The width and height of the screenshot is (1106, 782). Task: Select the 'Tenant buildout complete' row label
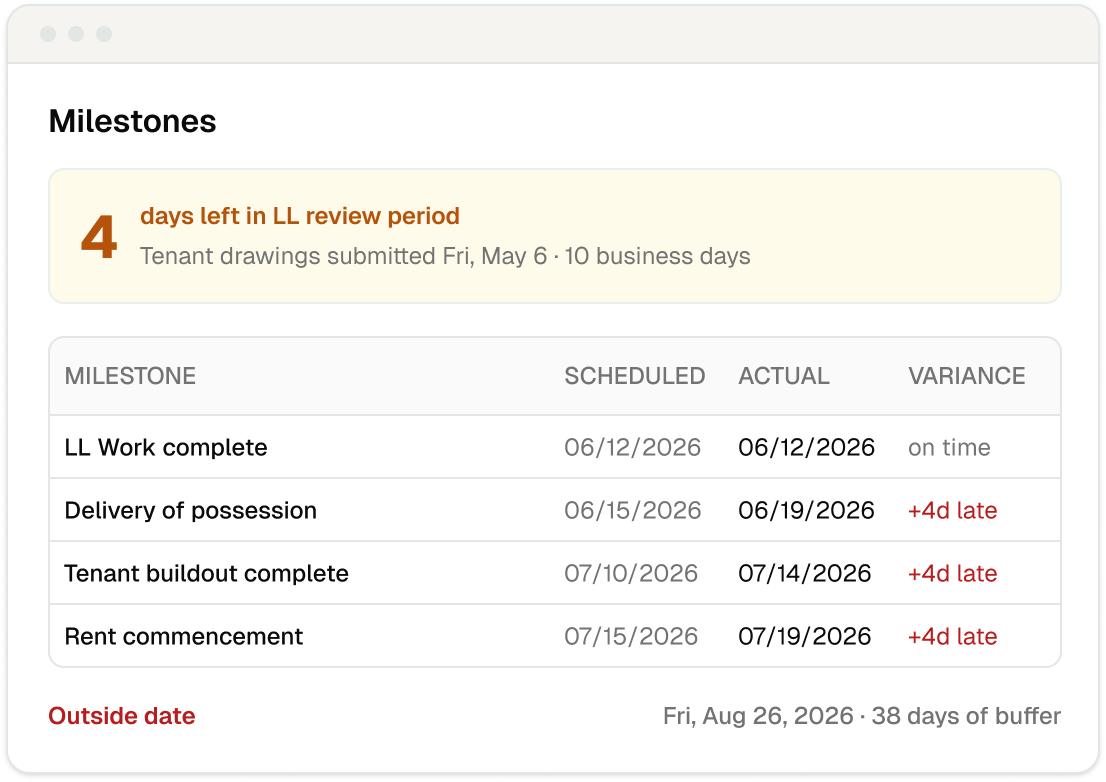pyautogui.click(x=207, y=573)
